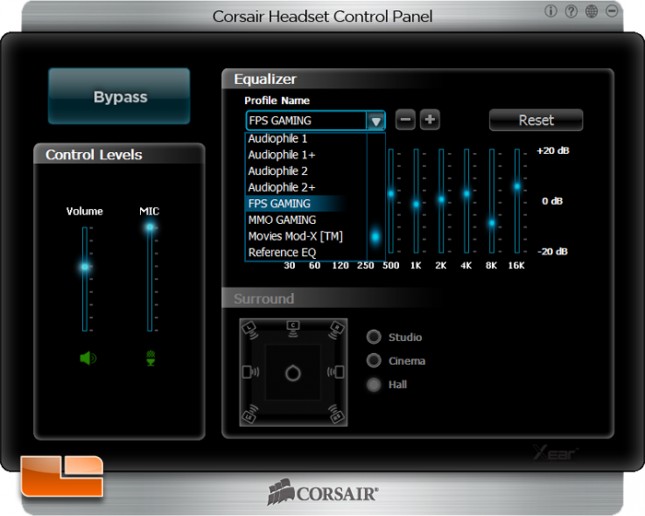Open the help question mark icon

(x=571, y=11)
